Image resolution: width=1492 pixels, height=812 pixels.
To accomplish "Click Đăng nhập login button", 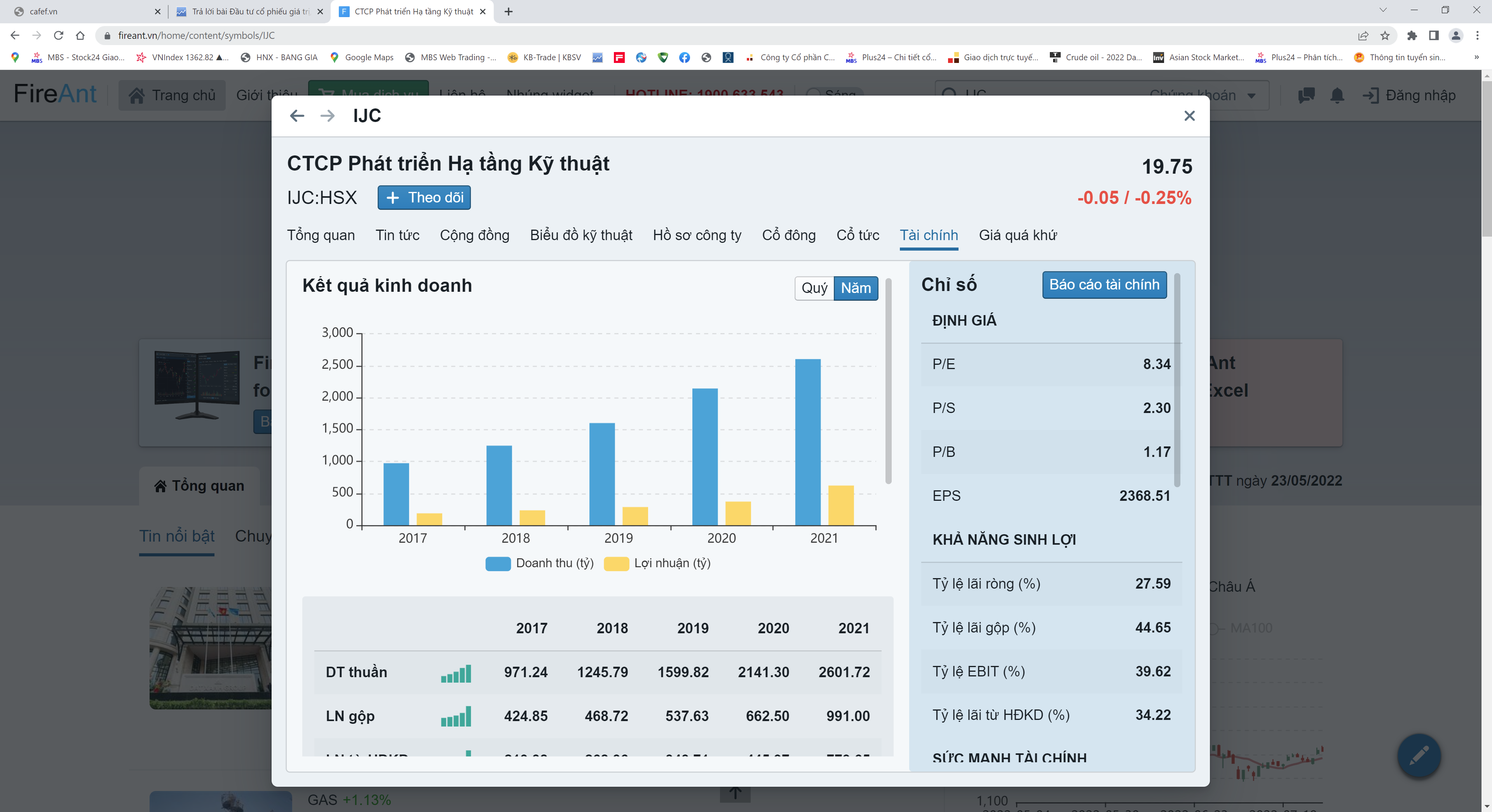I will click(1408, 95).
